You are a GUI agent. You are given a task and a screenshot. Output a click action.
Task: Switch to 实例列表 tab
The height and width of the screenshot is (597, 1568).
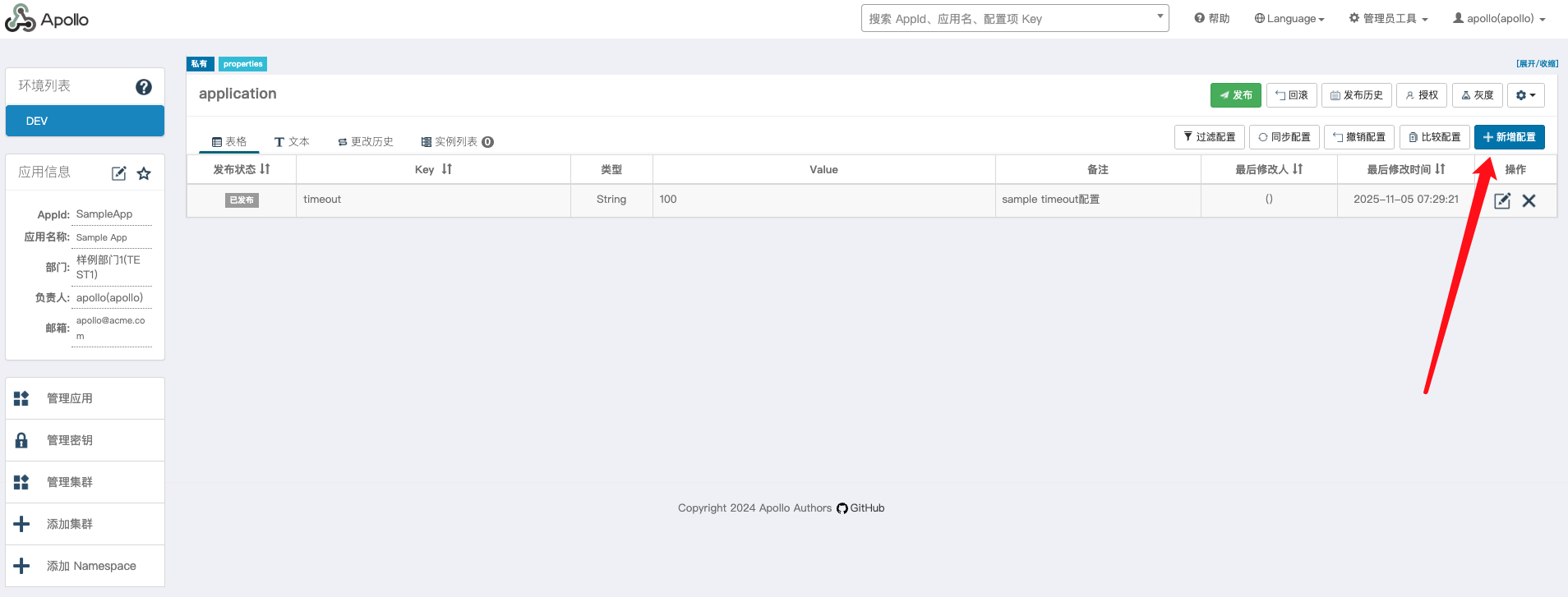point(457,141)
